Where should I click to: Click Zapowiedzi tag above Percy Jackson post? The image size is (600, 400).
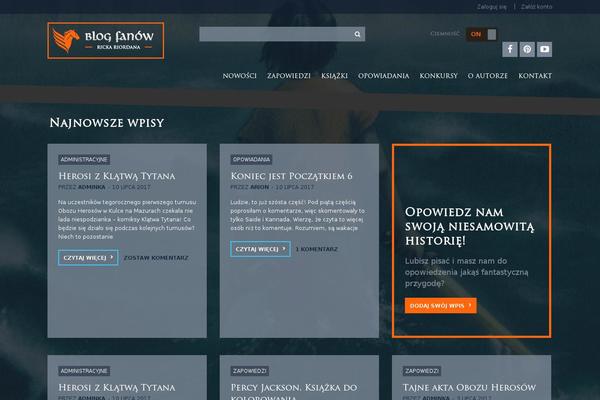[x=249, y=371]
